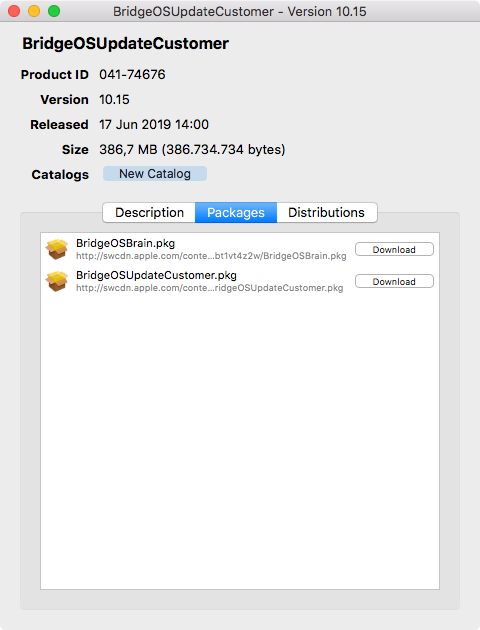The image size is (480, 630).
Task: Click the window title bar text
Action: (x=240, y=12)
